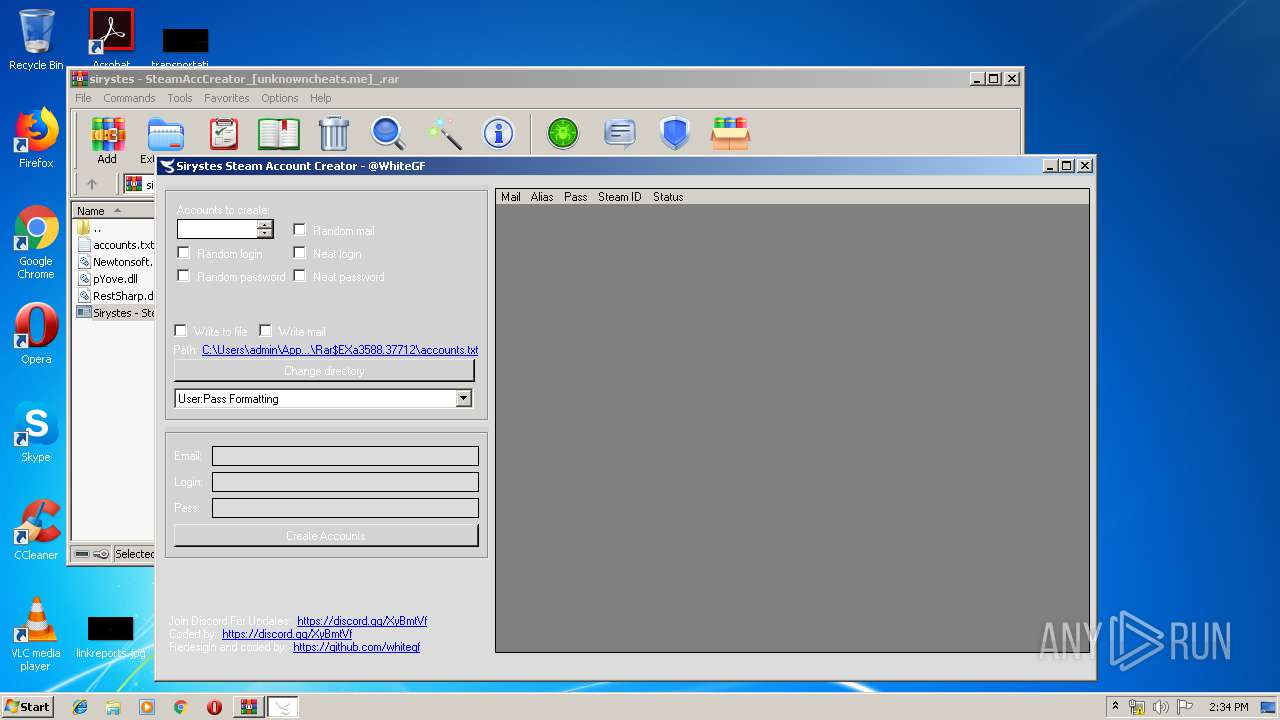
Task: Open the Join Discord For Updates link
Action: coord(362,621)
